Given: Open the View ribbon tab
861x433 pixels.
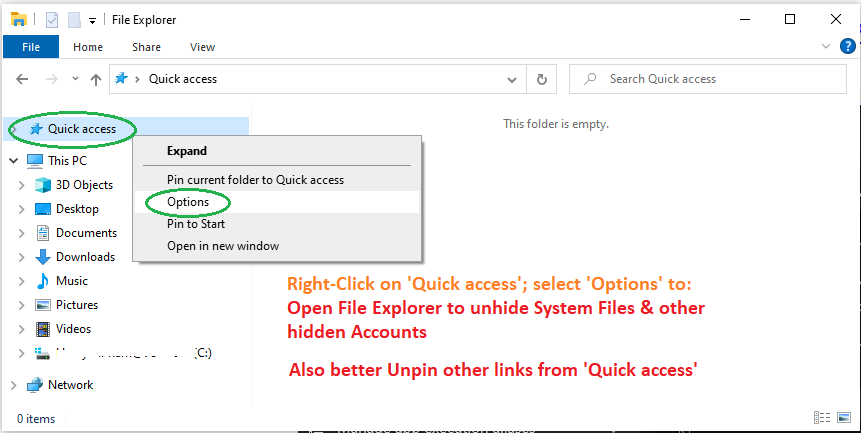Looking at the screenshot, I should click(x=202, y=47).
